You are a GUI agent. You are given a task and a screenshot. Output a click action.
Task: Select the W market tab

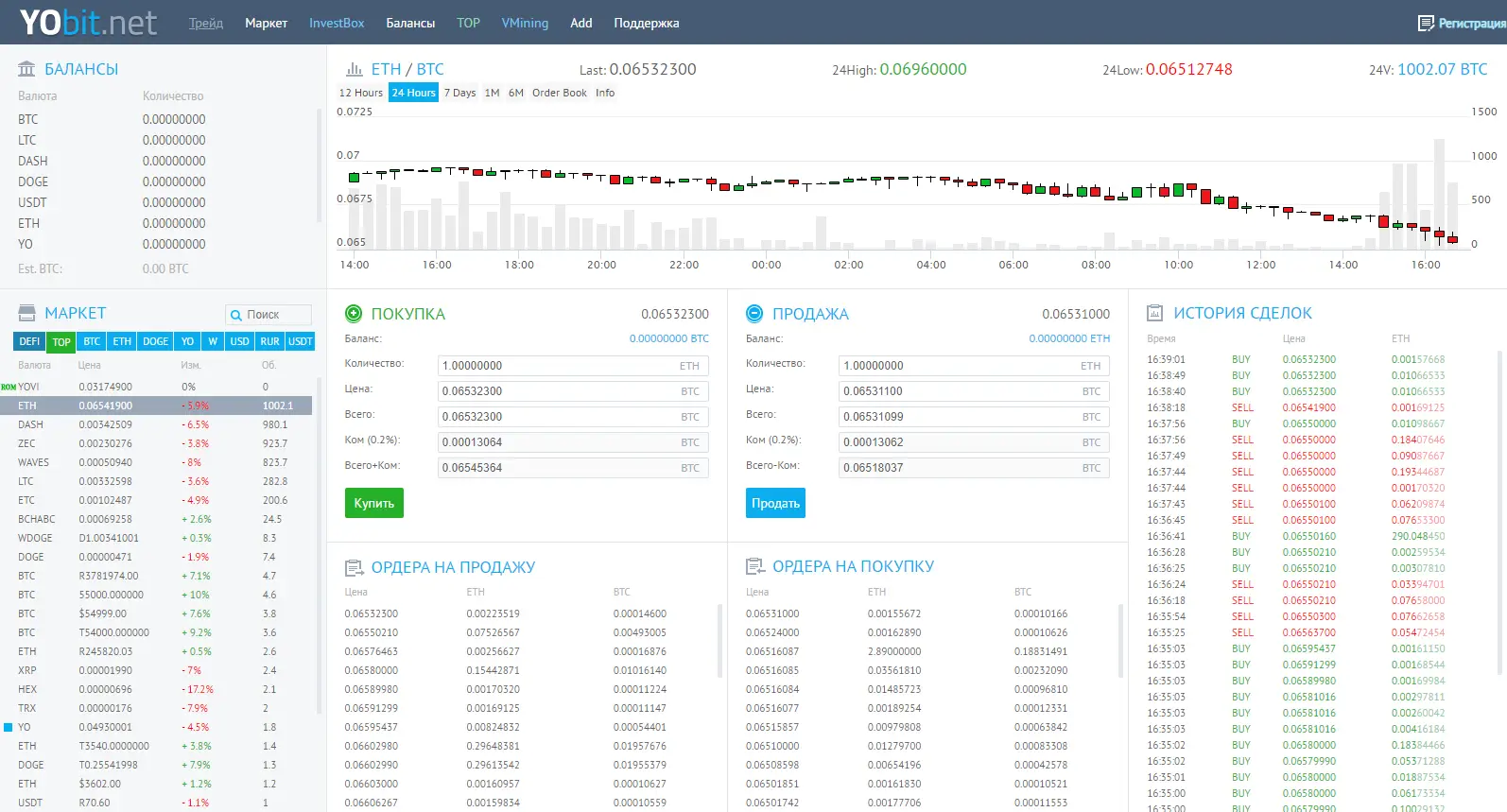click(x=213, y=341)
